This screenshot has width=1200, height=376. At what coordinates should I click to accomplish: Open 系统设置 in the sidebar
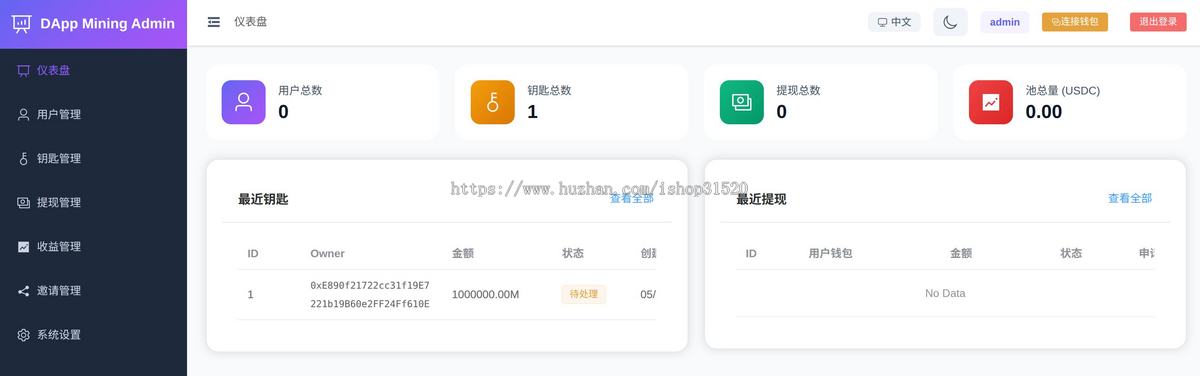tap(93, 335)
